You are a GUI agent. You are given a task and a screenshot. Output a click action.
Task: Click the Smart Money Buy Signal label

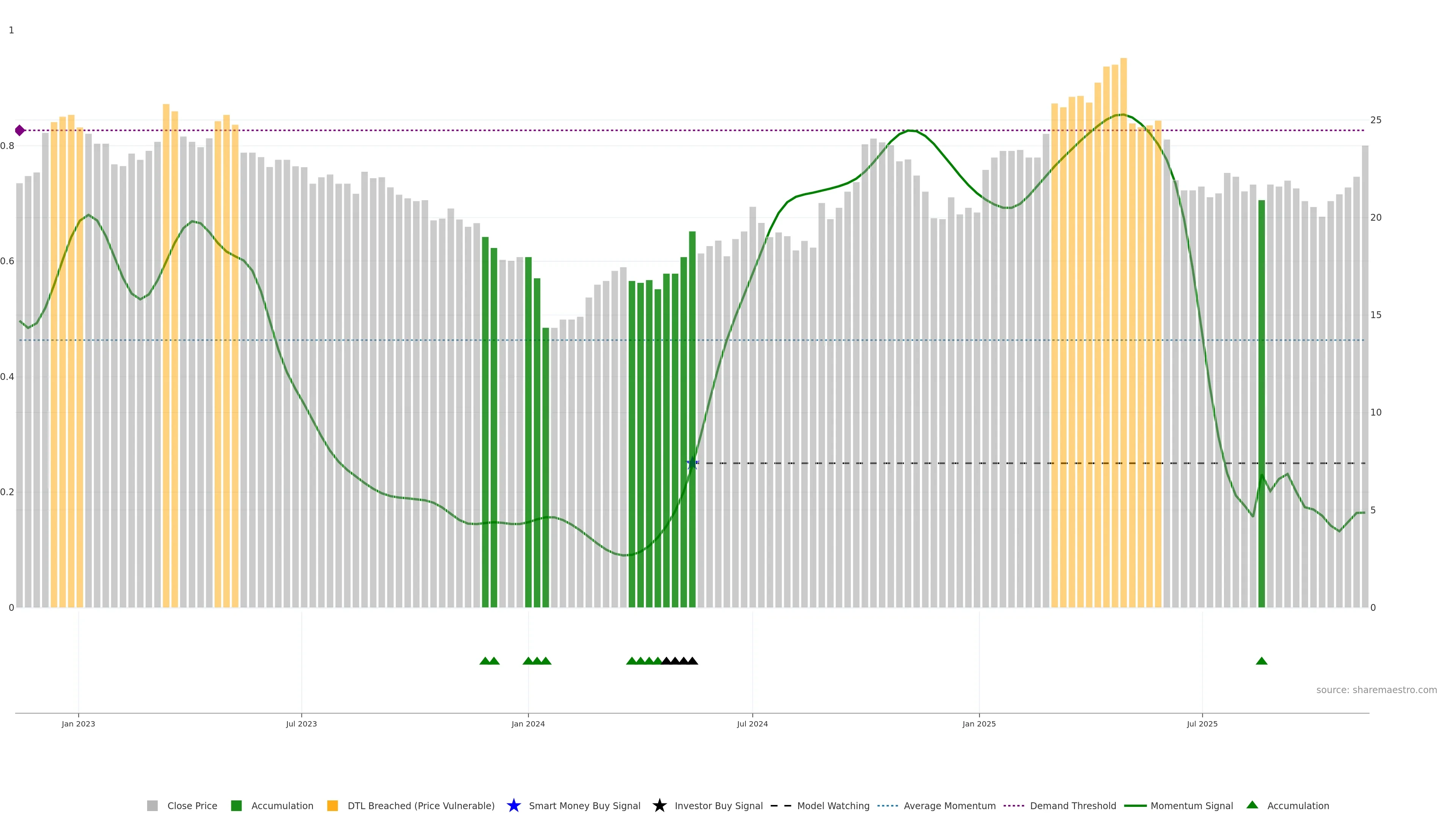point(584,805)
